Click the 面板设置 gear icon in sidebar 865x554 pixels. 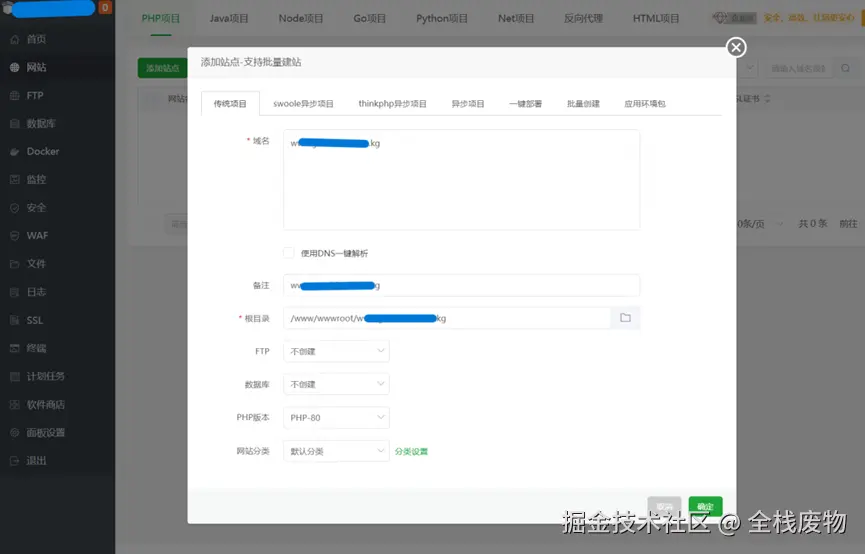point(15,433)
